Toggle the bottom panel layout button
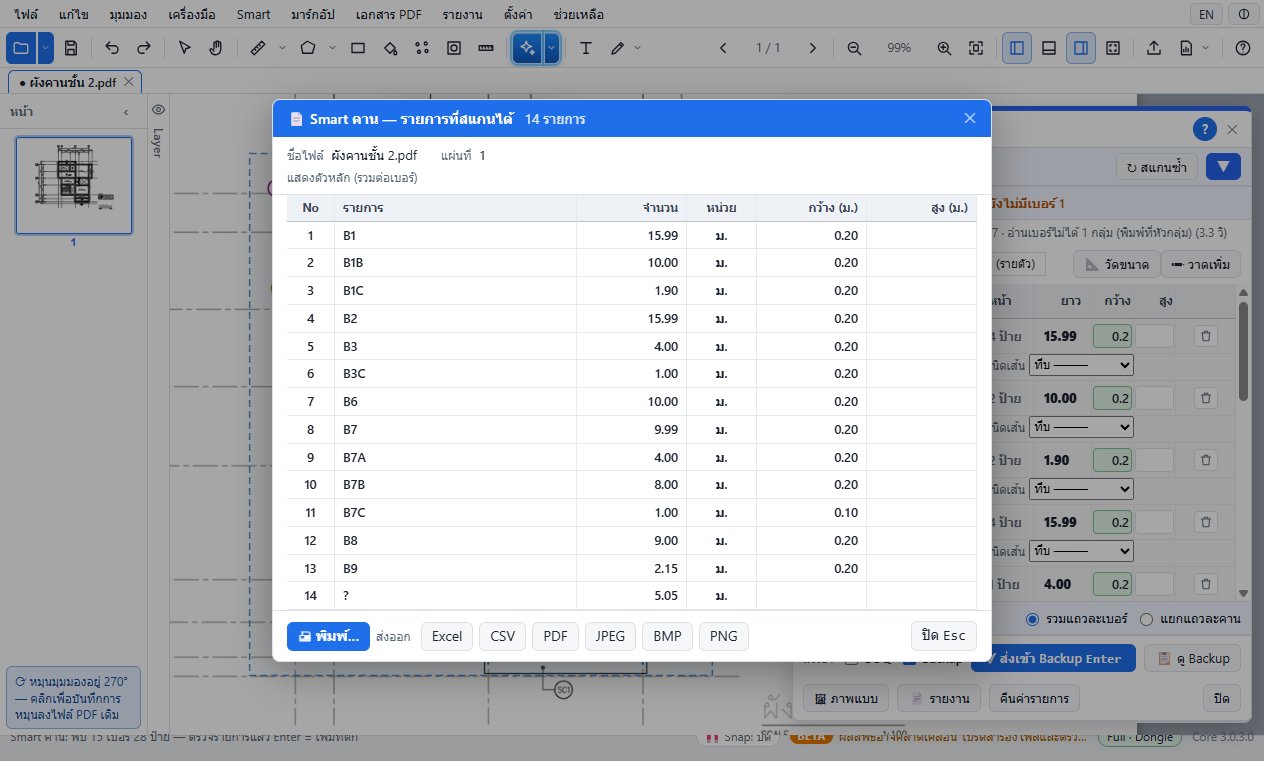The image size is (1264, 761). pyautogui.click(x=1049, y=48)
